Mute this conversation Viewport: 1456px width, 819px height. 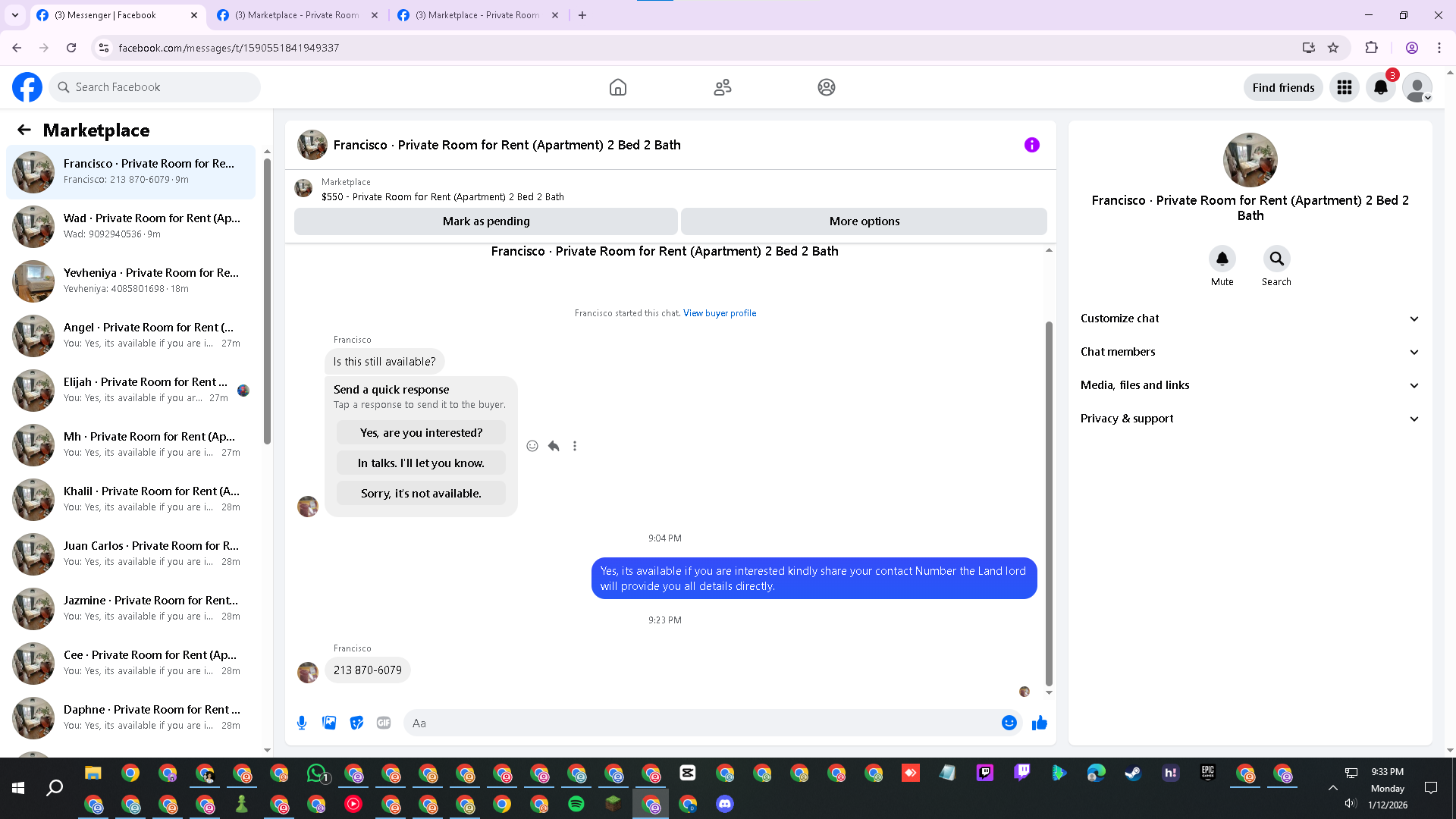[x=1222, y=259]
